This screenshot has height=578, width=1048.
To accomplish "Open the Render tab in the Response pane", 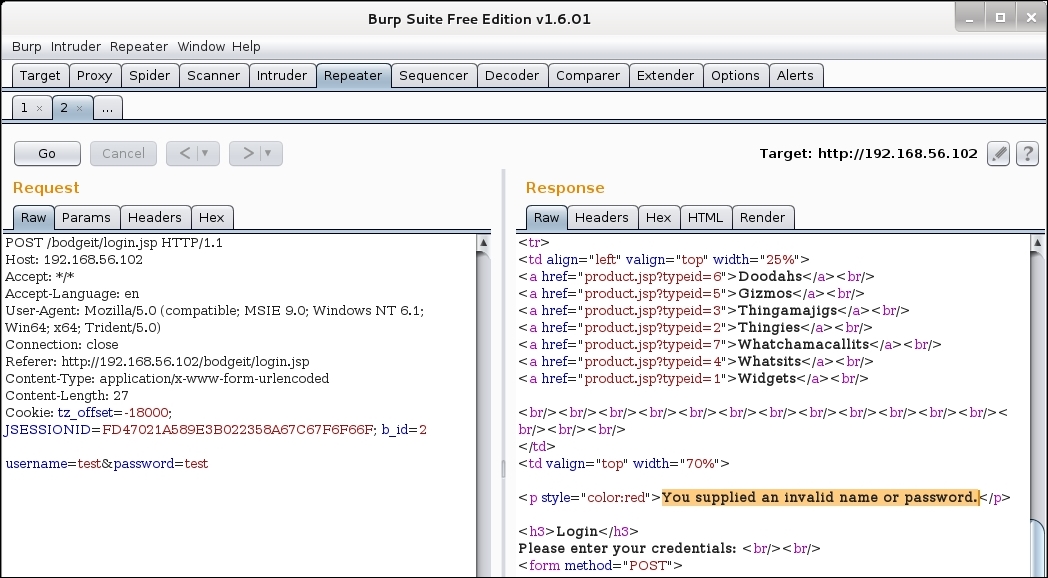I will pyautogui.click(x=763, y=217).
